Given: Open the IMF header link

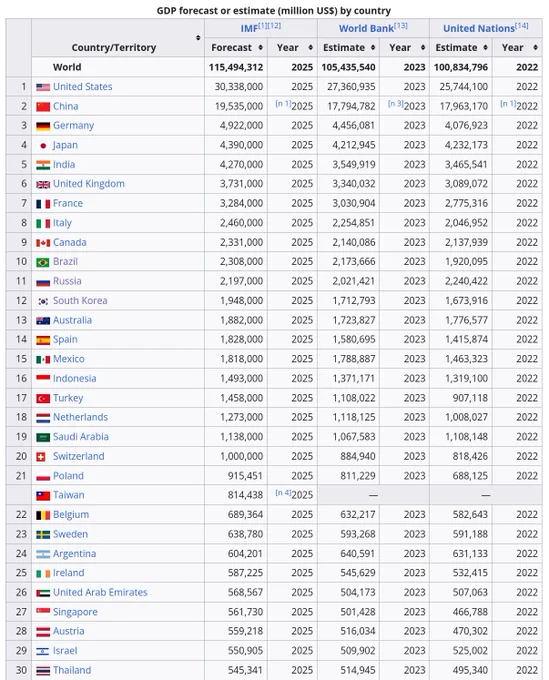Looking at the screenshot, I should (249, 29).
